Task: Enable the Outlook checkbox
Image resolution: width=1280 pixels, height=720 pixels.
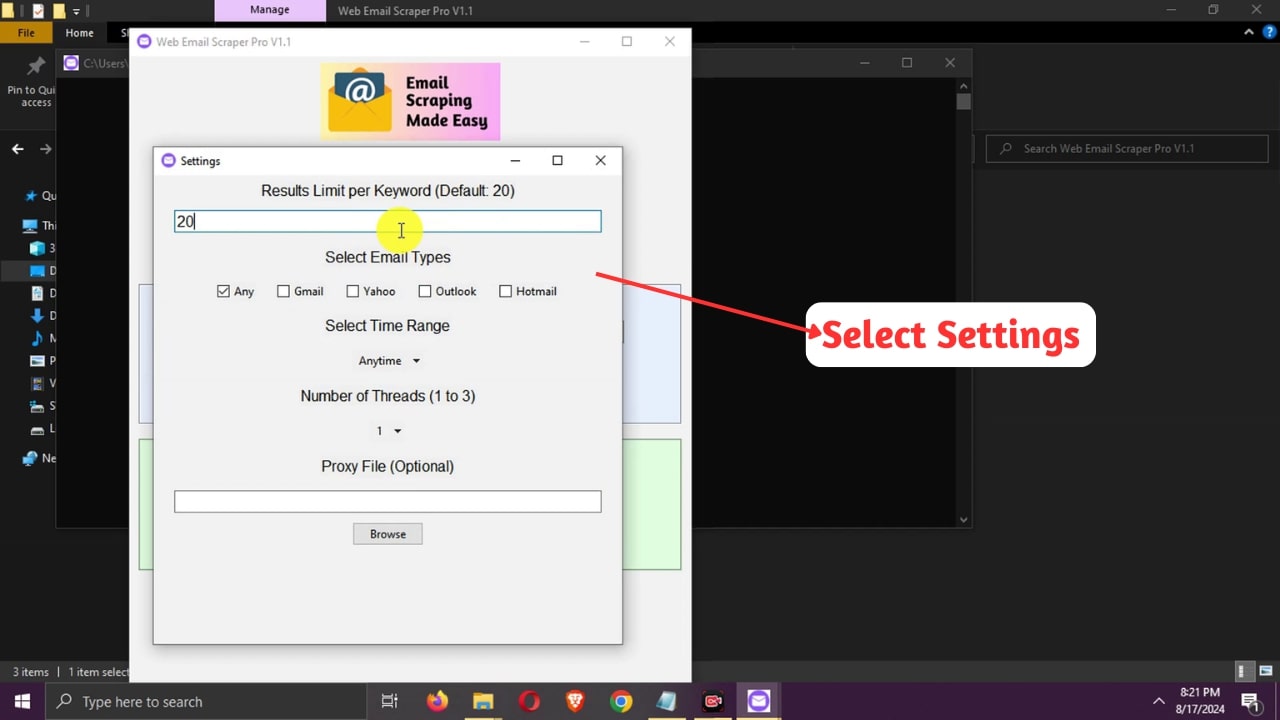Action: [x=425, y=291]
